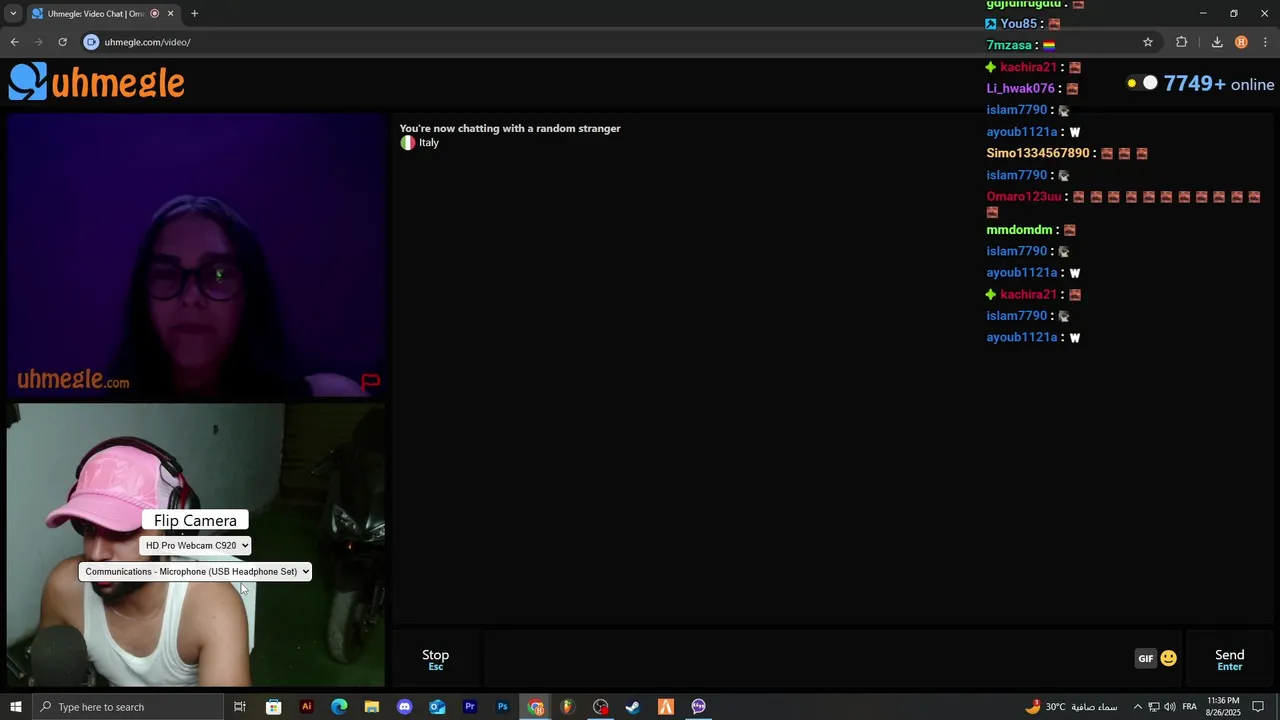Open Outlook from the taskbar
The width and height of the screenshot is (1280, 720).
(x=437, y=707)
